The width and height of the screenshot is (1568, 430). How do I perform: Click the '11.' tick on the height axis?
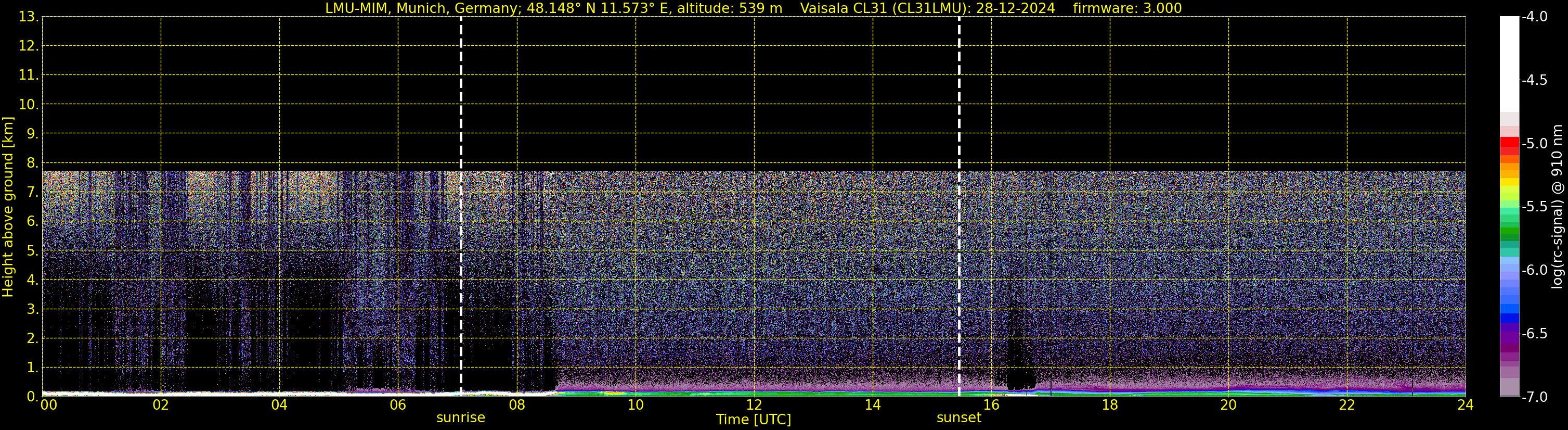[29, 75]
